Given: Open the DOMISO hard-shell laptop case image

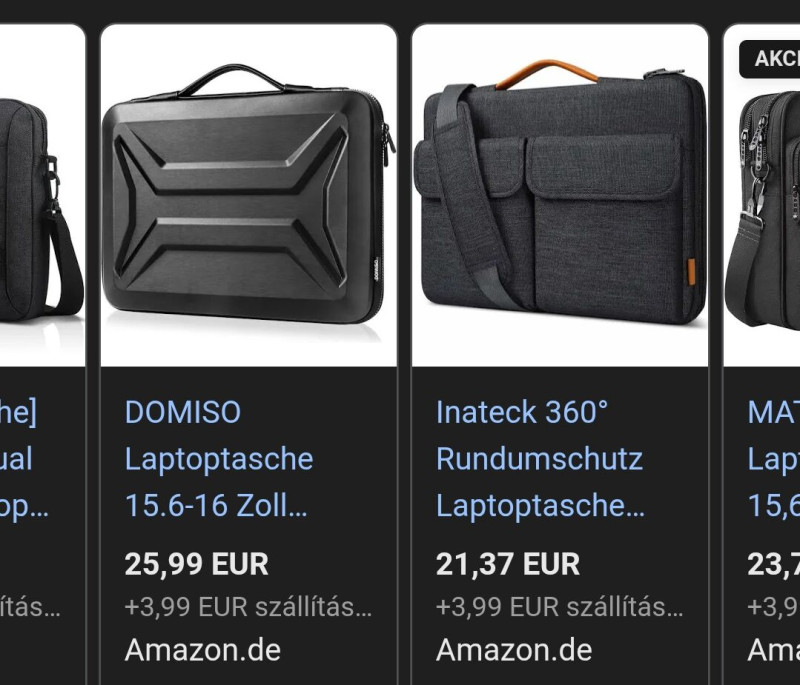Looking at the screenshot, I should pos(249,195).
